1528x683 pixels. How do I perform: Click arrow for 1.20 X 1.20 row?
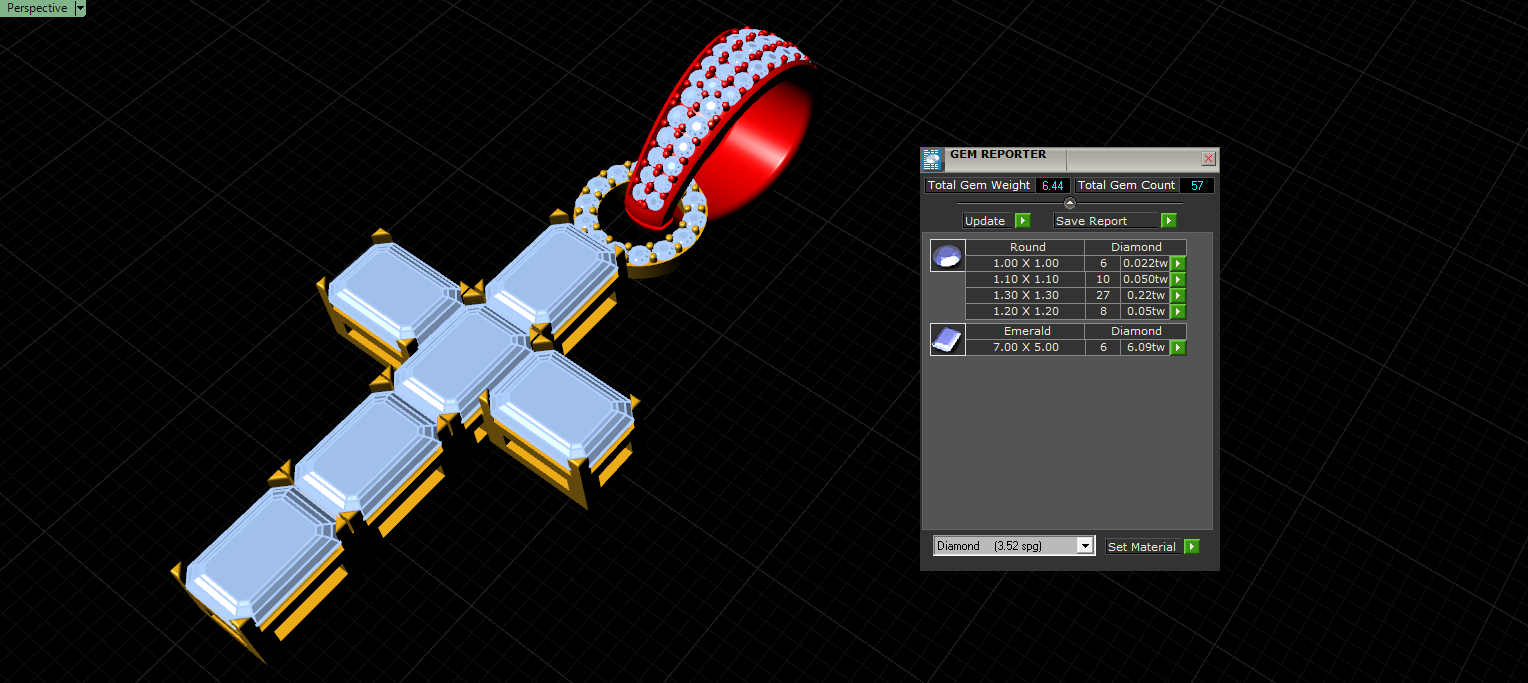pos(1178,312)
